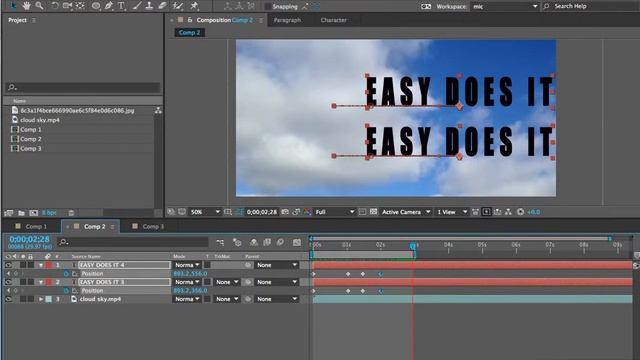Select the jpg file in Project panel
Screen dimensions: 640x360
pos(77,110)
